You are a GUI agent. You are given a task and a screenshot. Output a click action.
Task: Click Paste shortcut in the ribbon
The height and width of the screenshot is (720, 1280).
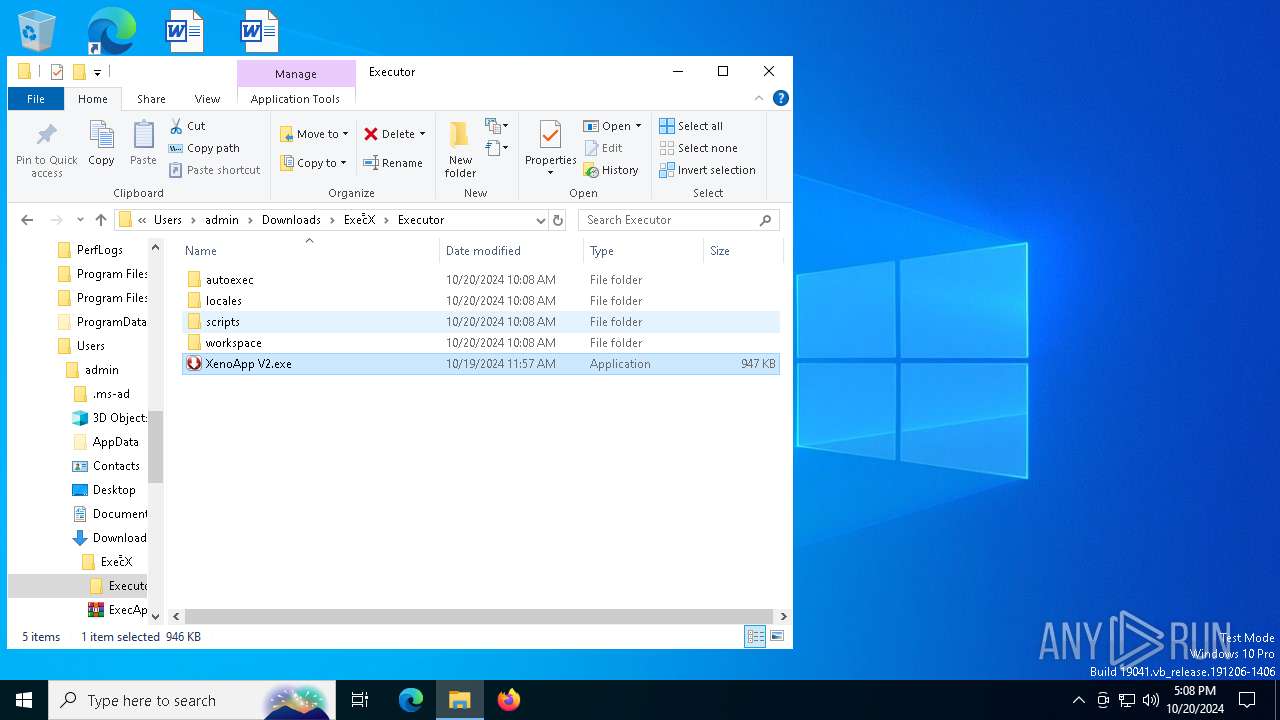pos(215,170)
